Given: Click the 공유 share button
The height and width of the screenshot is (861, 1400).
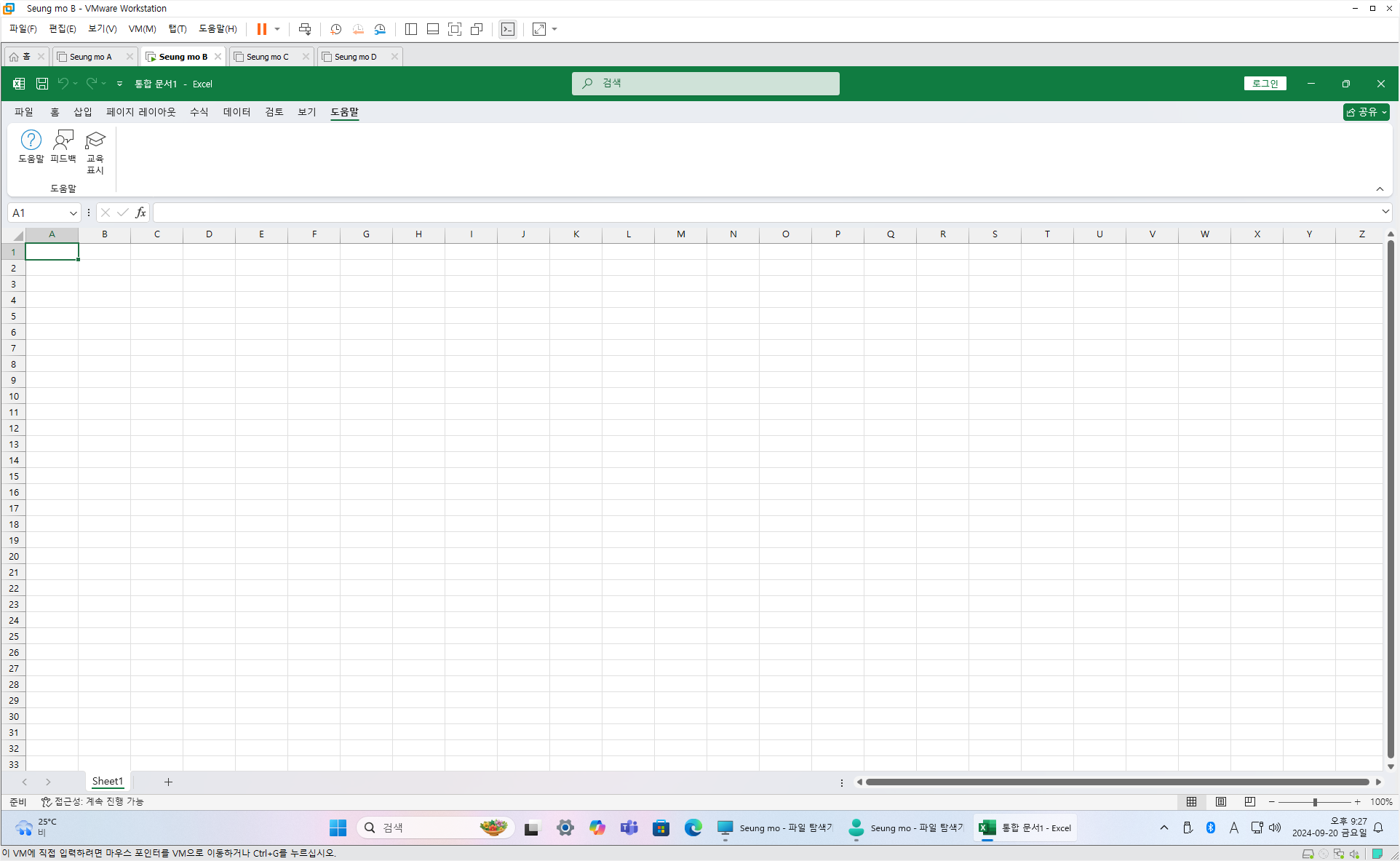Looking at the screenshot, I should pos(1365,111).
